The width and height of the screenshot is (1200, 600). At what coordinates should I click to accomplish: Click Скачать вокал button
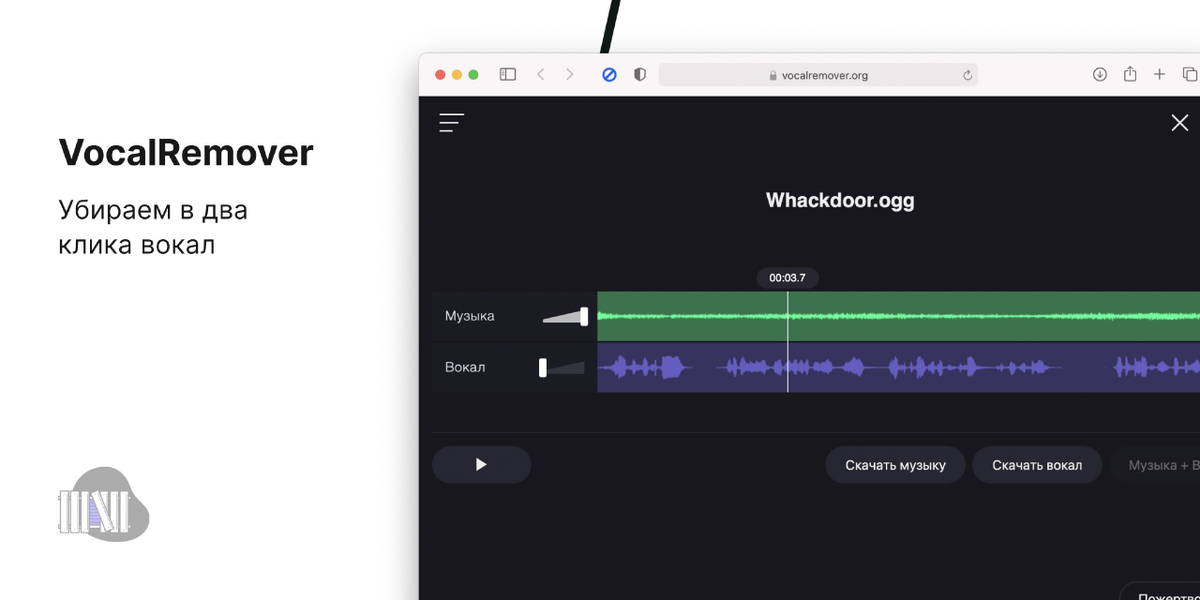click(1037, 465)
